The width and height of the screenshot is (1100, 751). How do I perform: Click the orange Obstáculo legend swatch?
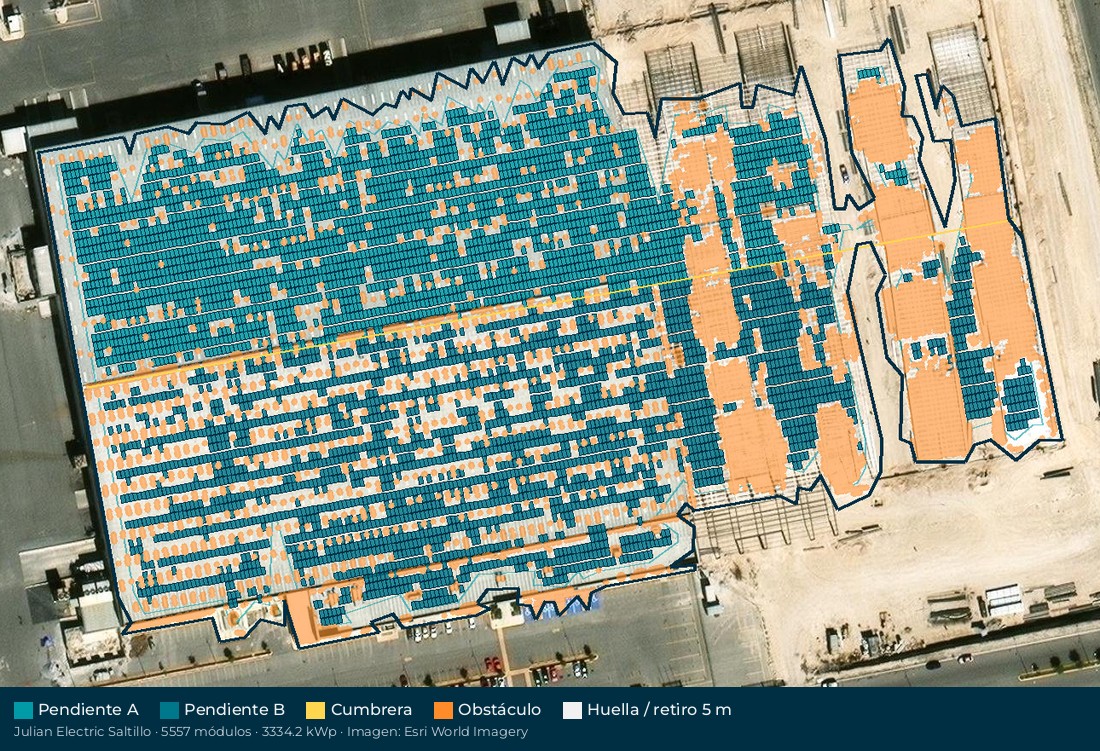point(443,710)
